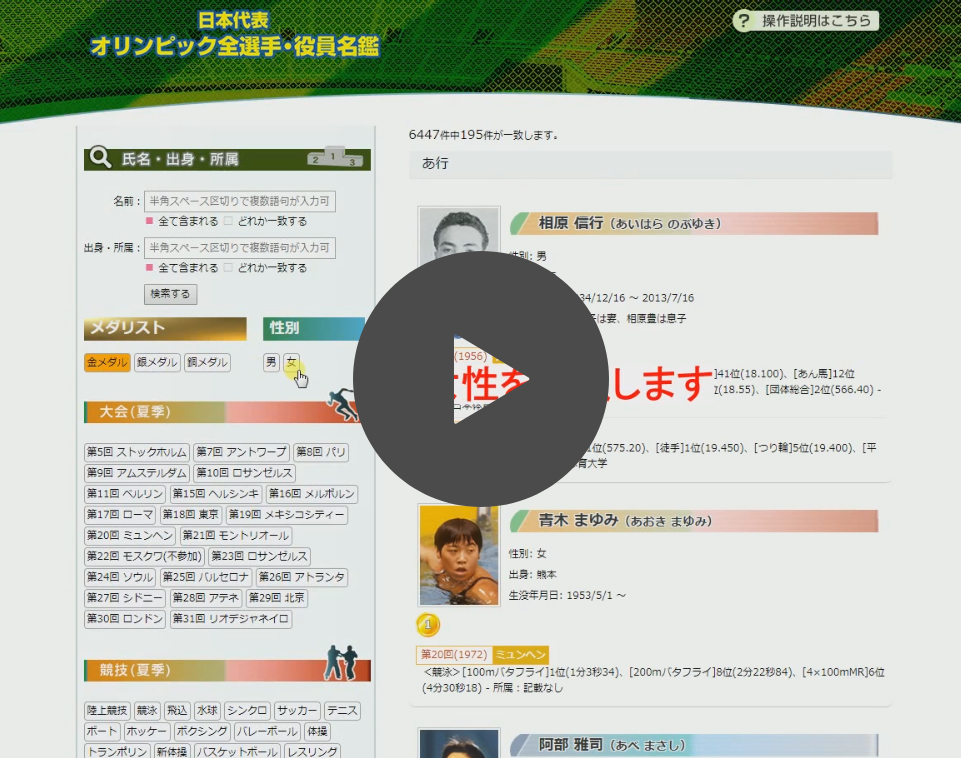Select 第24回 ソウル games
Image resolution: width=961 pixels, height=758 pixels.
click(x=120, y=577)
